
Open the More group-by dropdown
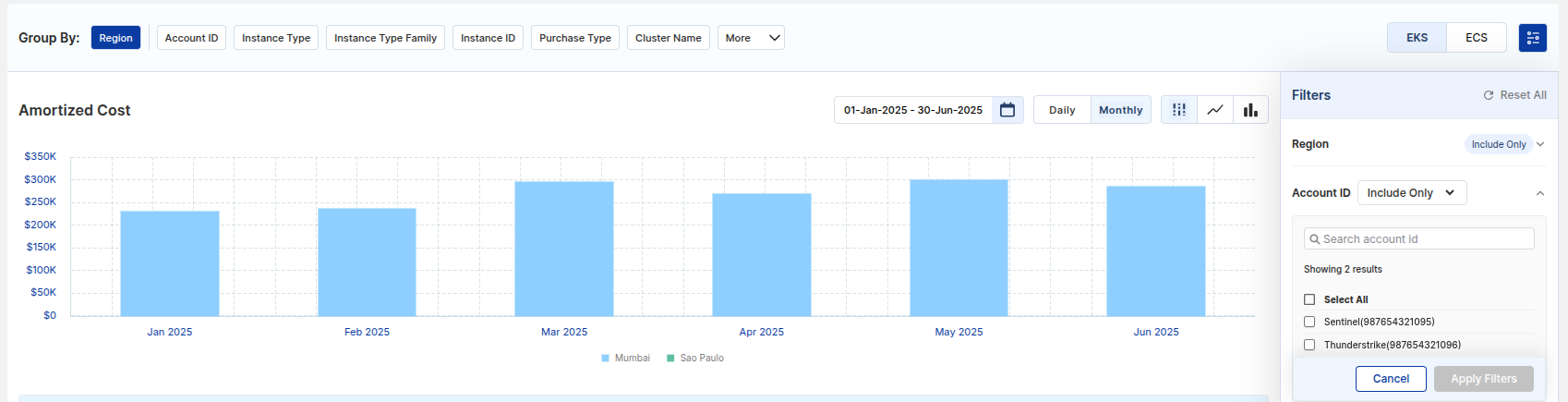[751, 38]
